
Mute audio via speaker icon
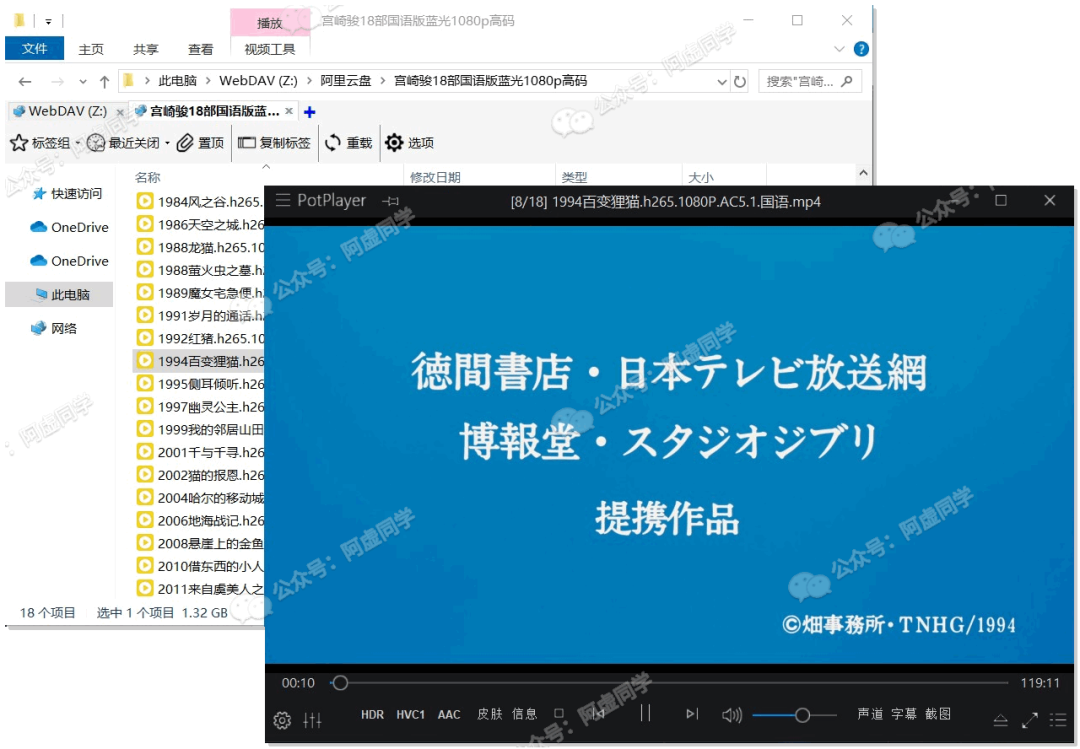pos(731,715)
